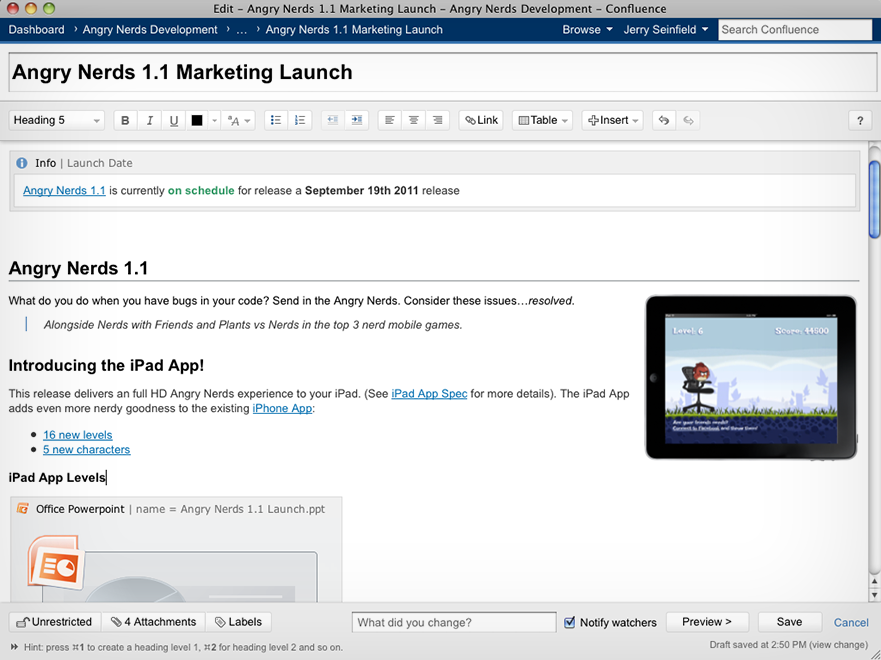Screen dimensions: 881x660
Task: Undo the last edit
Action: 664,120
